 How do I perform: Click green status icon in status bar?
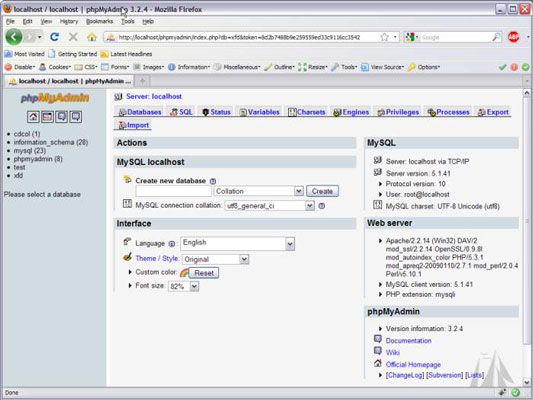pyautogui.click(x=516, y=393)
